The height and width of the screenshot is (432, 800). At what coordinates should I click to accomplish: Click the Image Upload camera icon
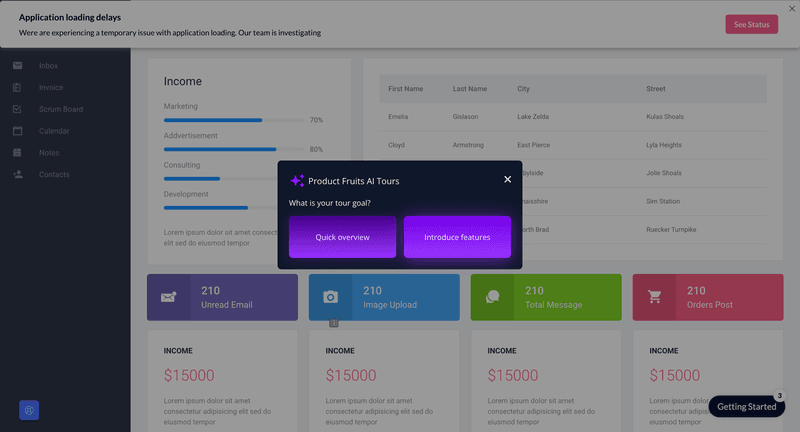point(330,297)
